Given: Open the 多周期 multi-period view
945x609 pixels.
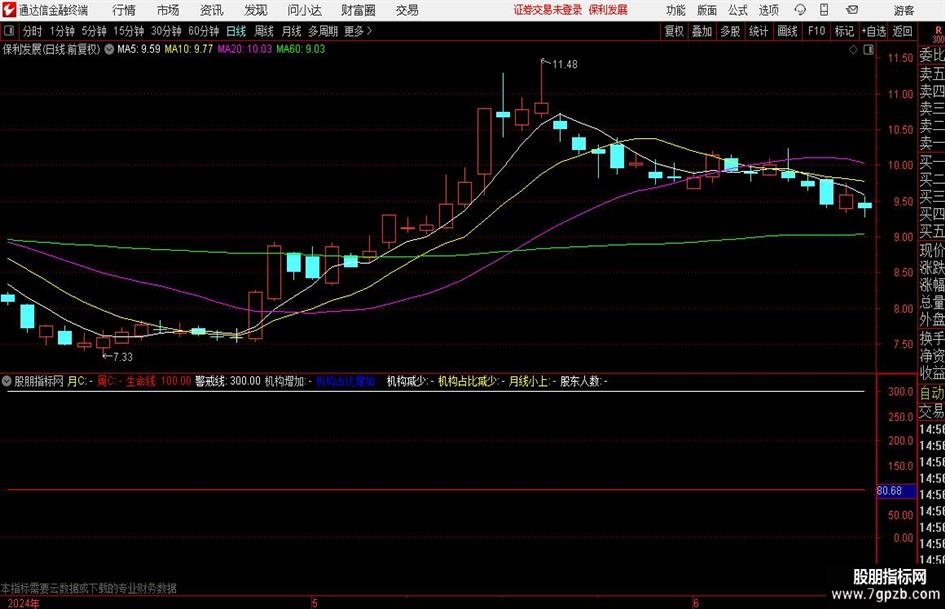Looking at the screenshot, I should click(323, 31).
